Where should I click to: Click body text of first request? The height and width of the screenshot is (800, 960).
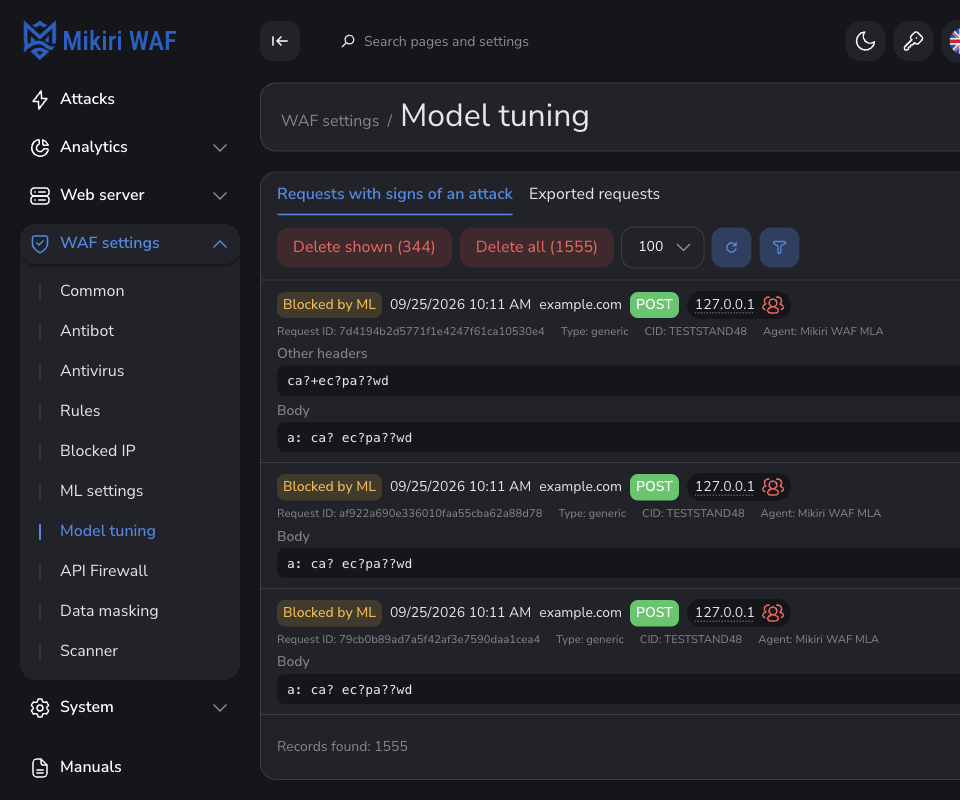[350, 438]
